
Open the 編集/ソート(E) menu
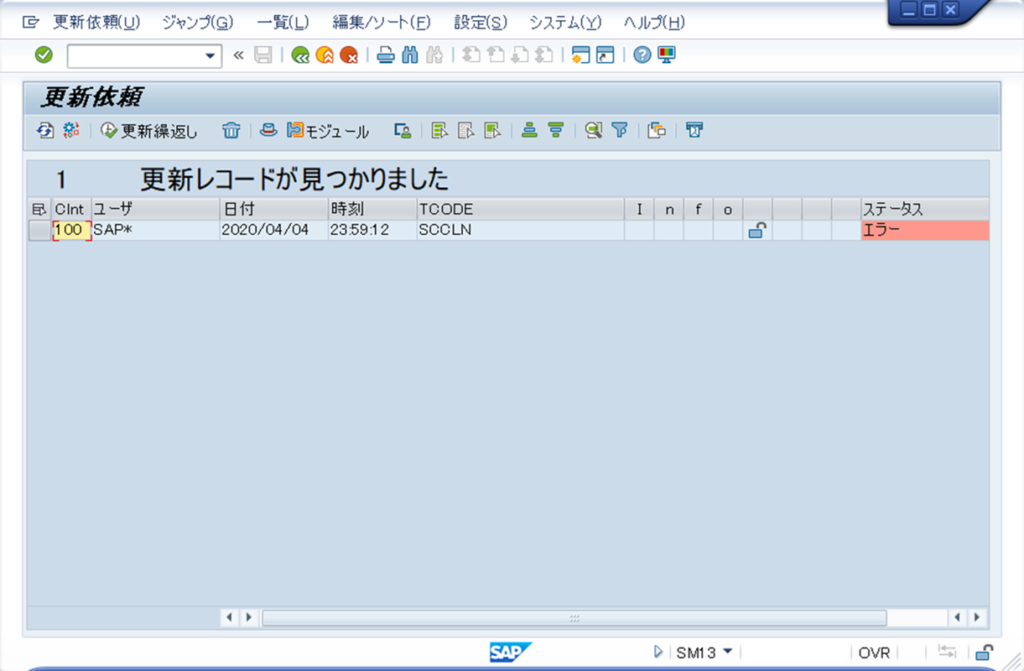click(381, 22)
